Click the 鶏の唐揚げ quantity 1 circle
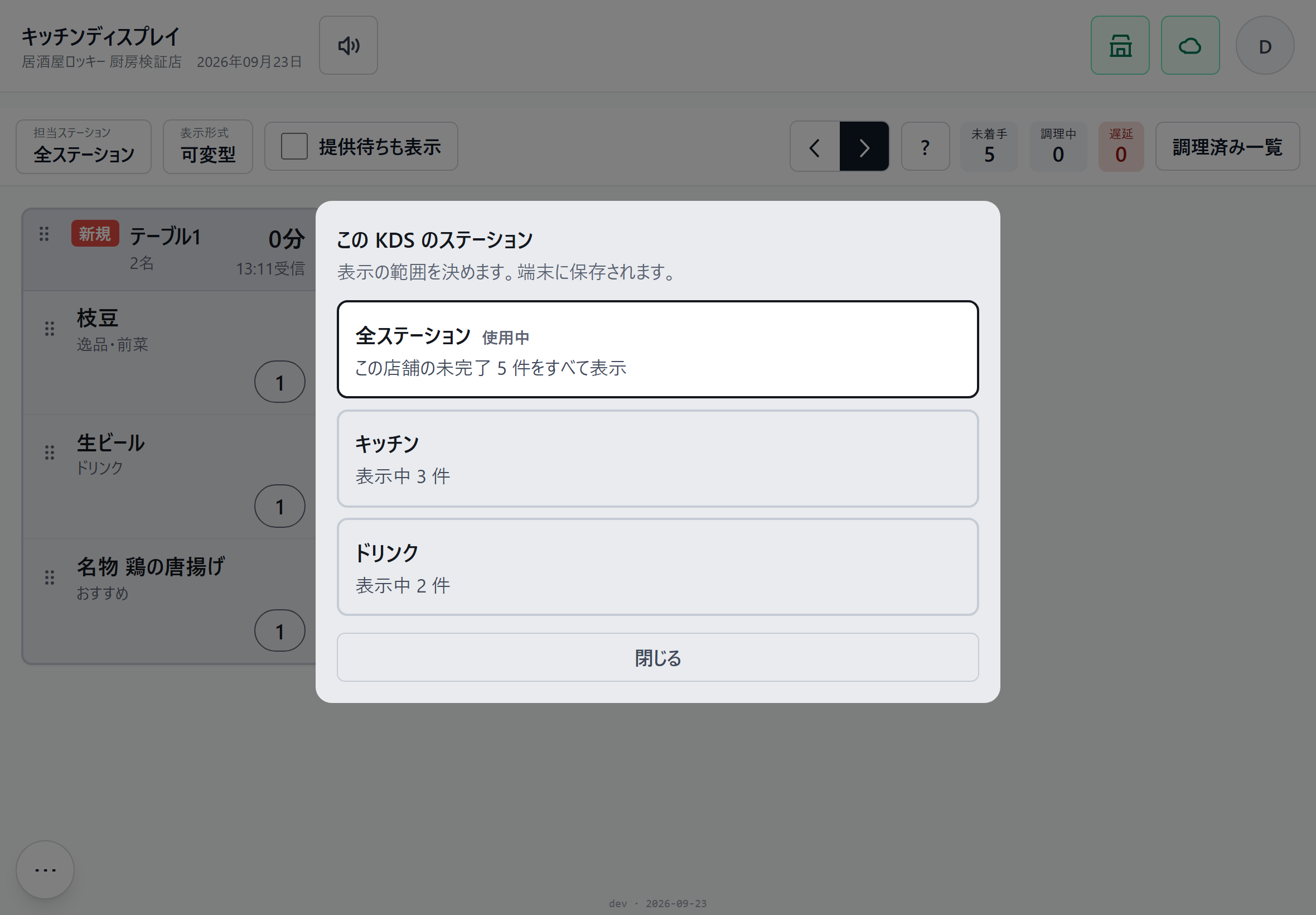Image resolution: width=1316 pixels, height=915 pixels. [279, 630]
